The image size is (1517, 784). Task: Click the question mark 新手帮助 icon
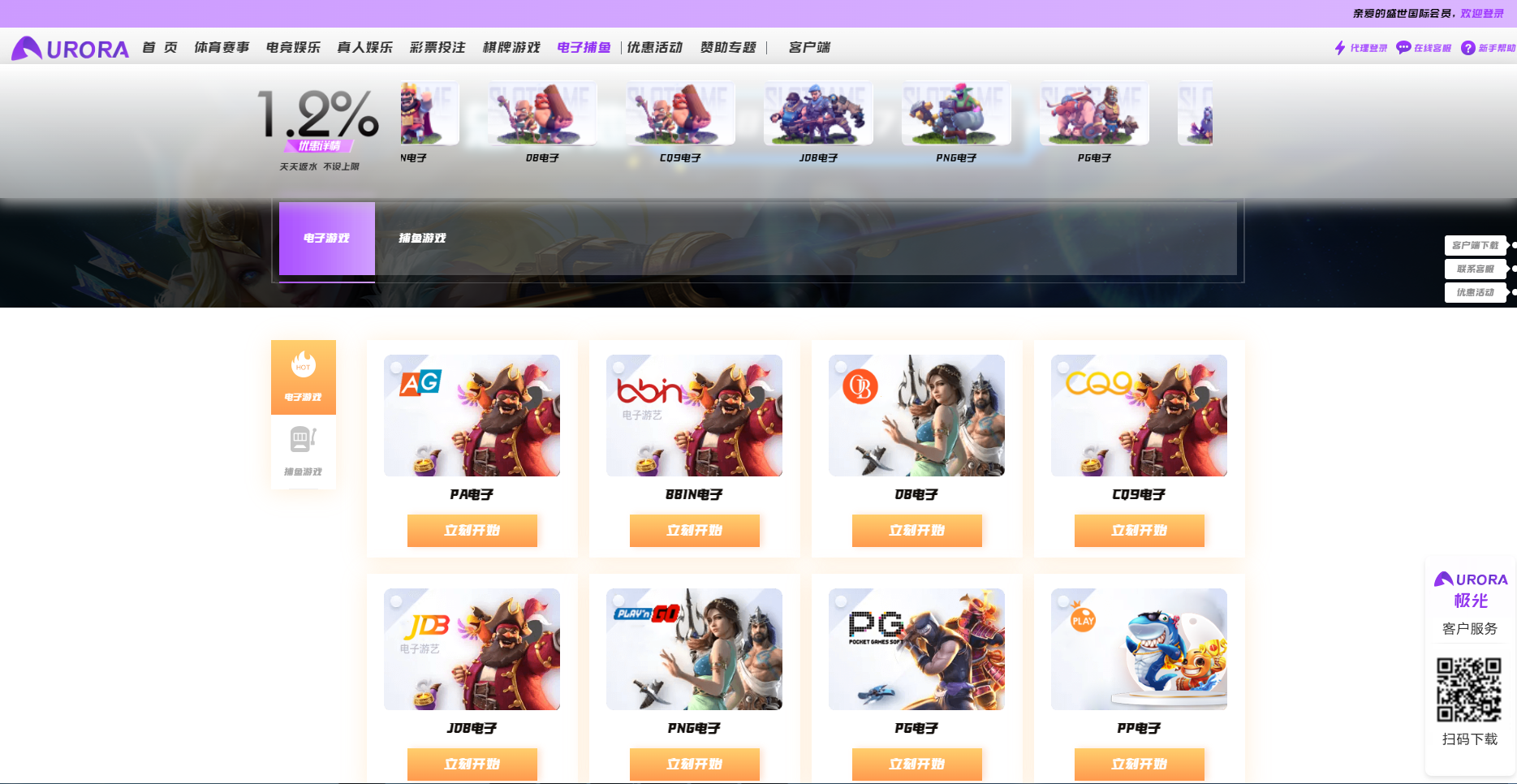pos(1467,48)
